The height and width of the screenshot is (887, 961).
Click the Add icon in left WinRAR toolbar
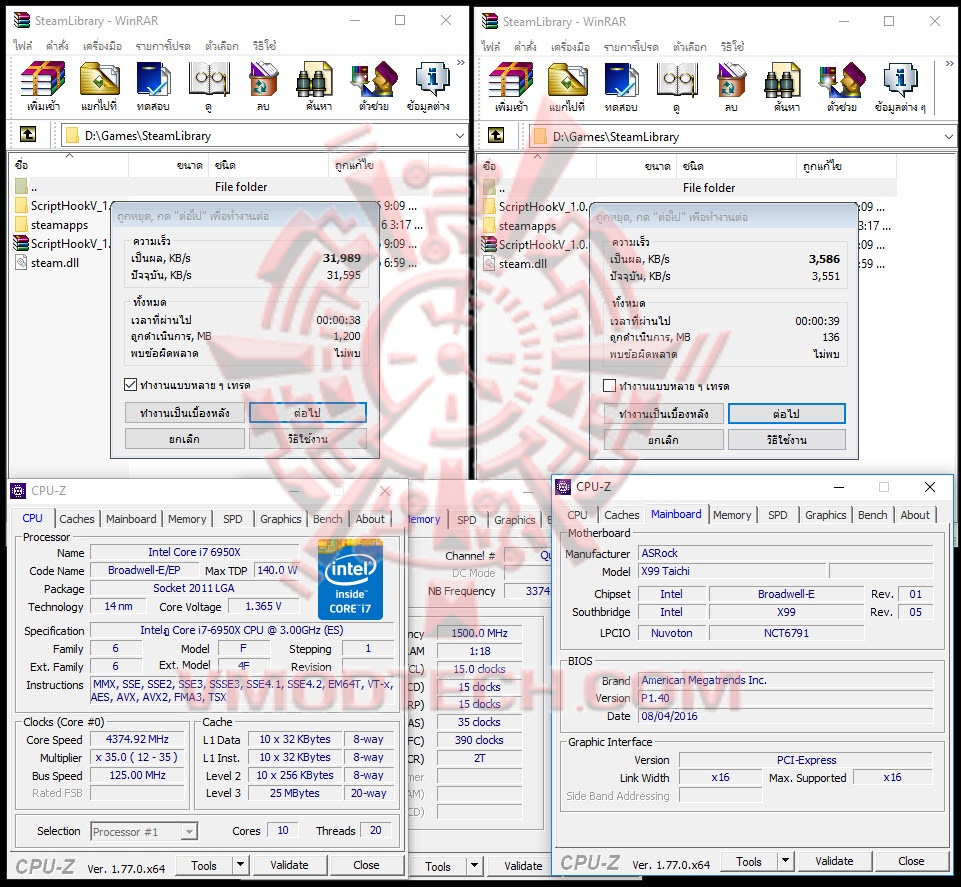tap(43, 80)
